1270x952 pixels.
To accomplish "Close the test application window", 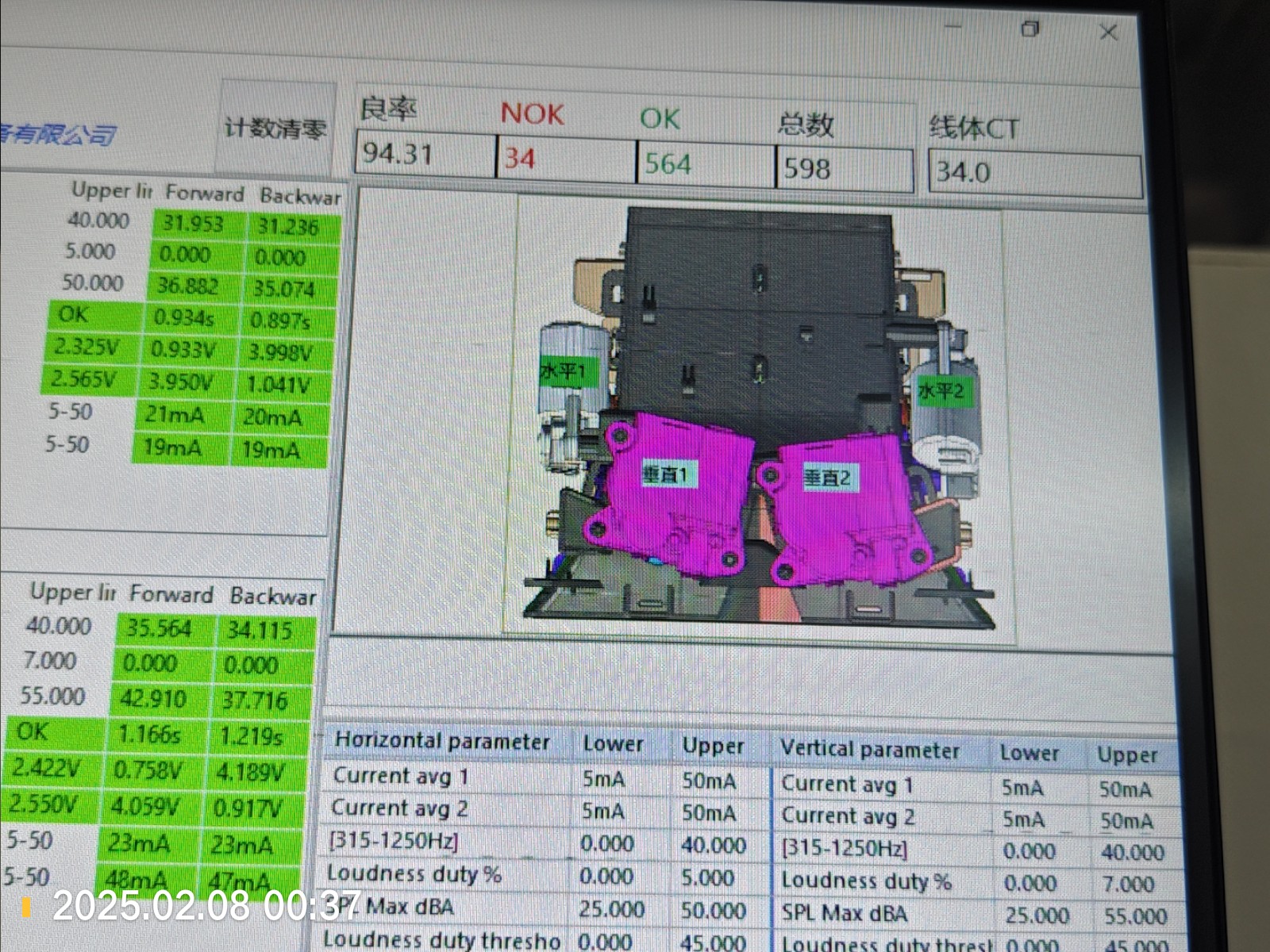I will [1108, 33].
